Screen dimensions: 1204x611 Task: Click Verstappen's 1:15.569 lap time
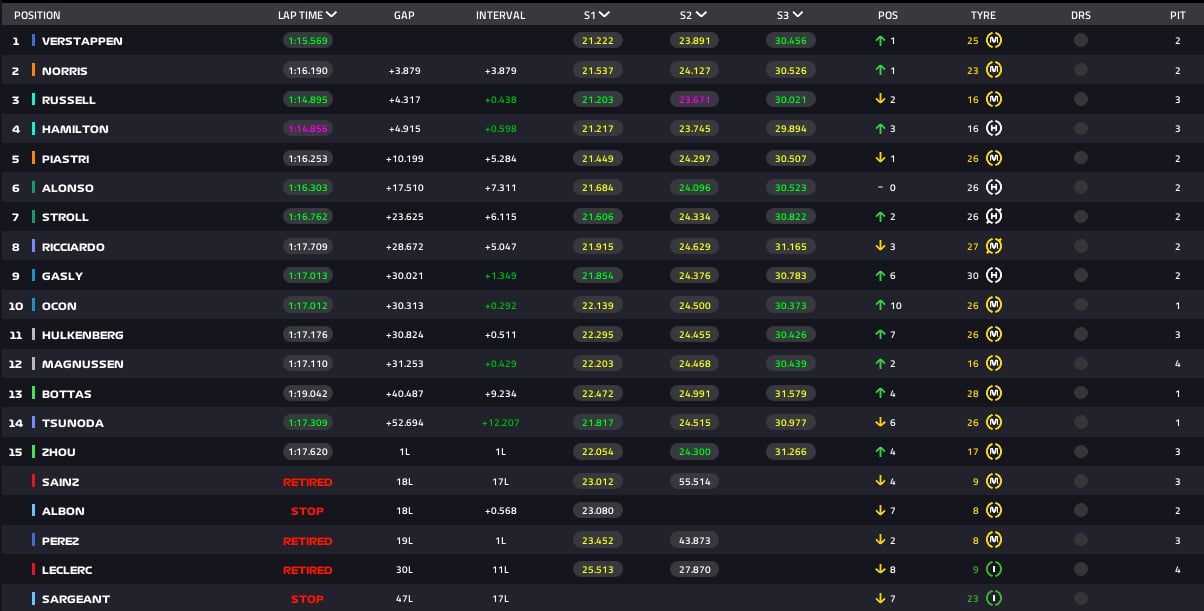coord(307,41)
